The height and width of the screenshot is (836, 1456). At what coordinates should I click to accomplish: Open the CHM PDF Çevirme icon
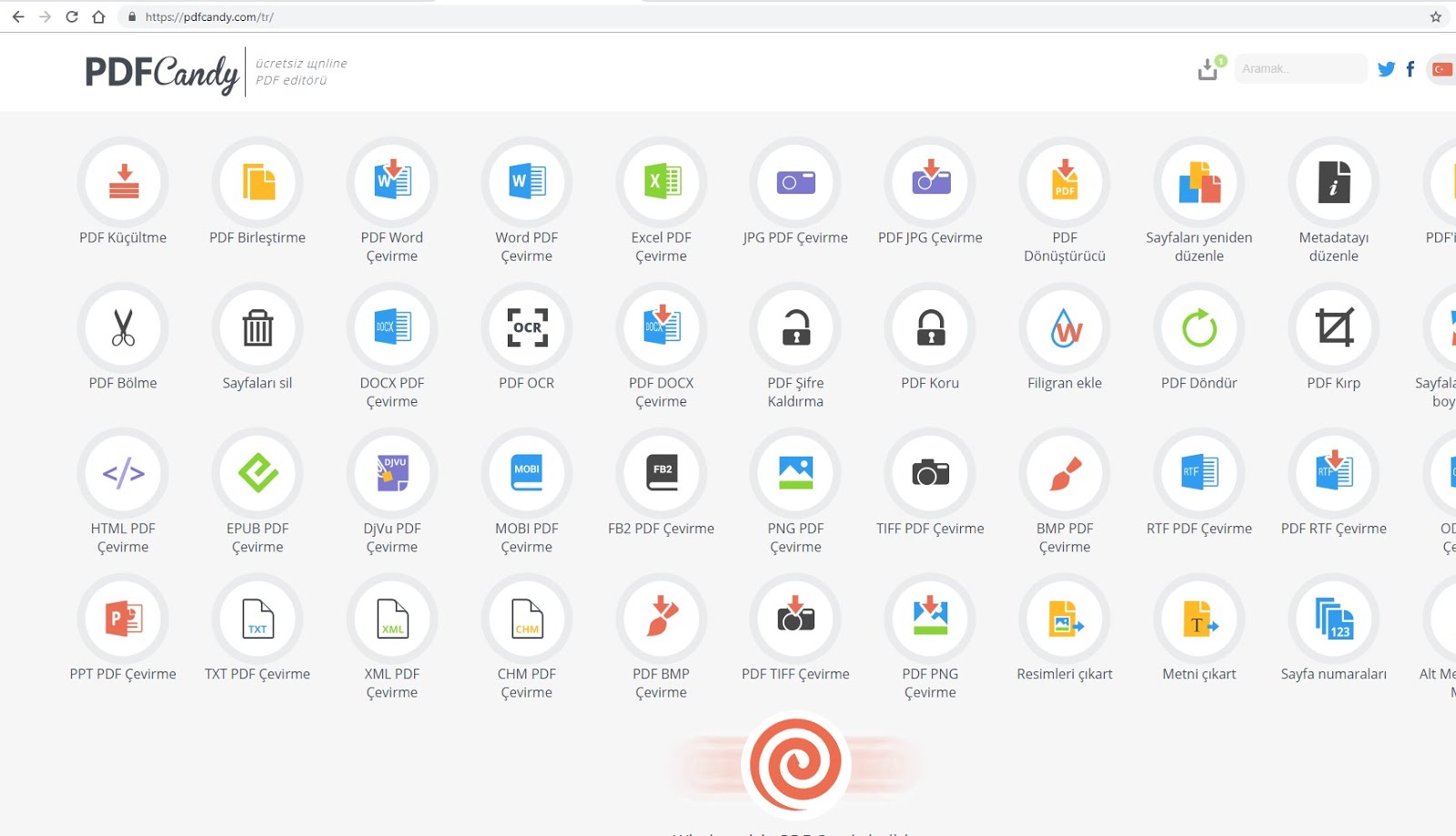(x=527, y=619)
